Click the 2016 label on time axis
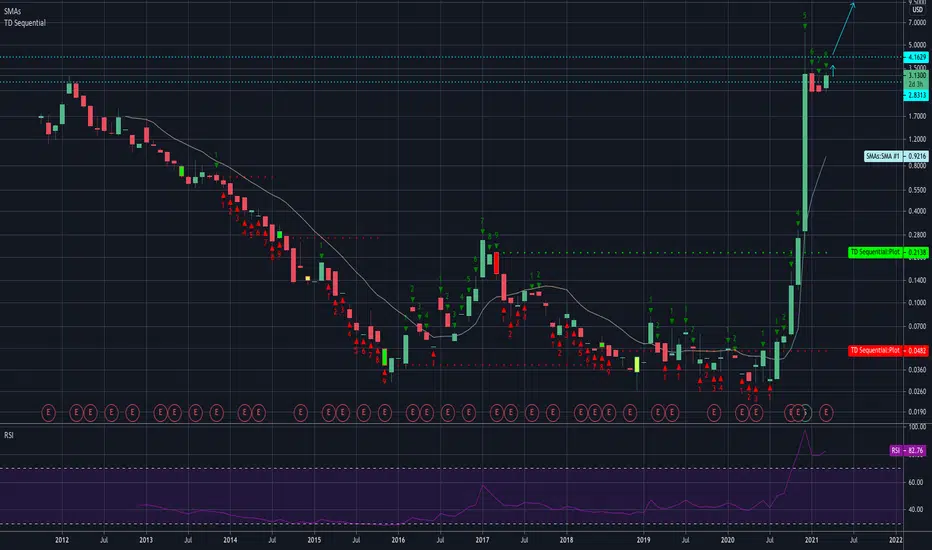 [398, 540]
